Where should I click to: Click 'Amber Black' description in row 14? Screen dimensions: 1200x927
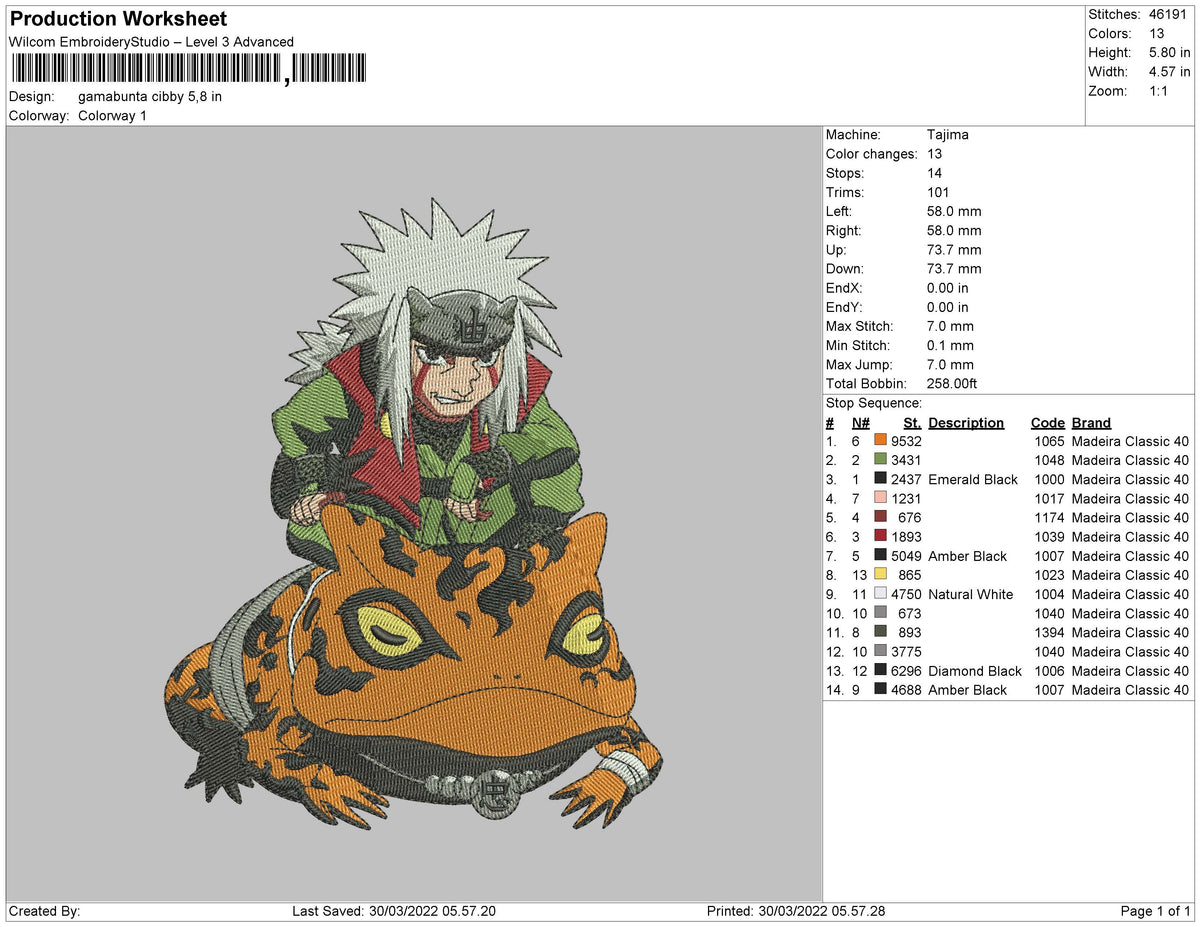[968, 690]
